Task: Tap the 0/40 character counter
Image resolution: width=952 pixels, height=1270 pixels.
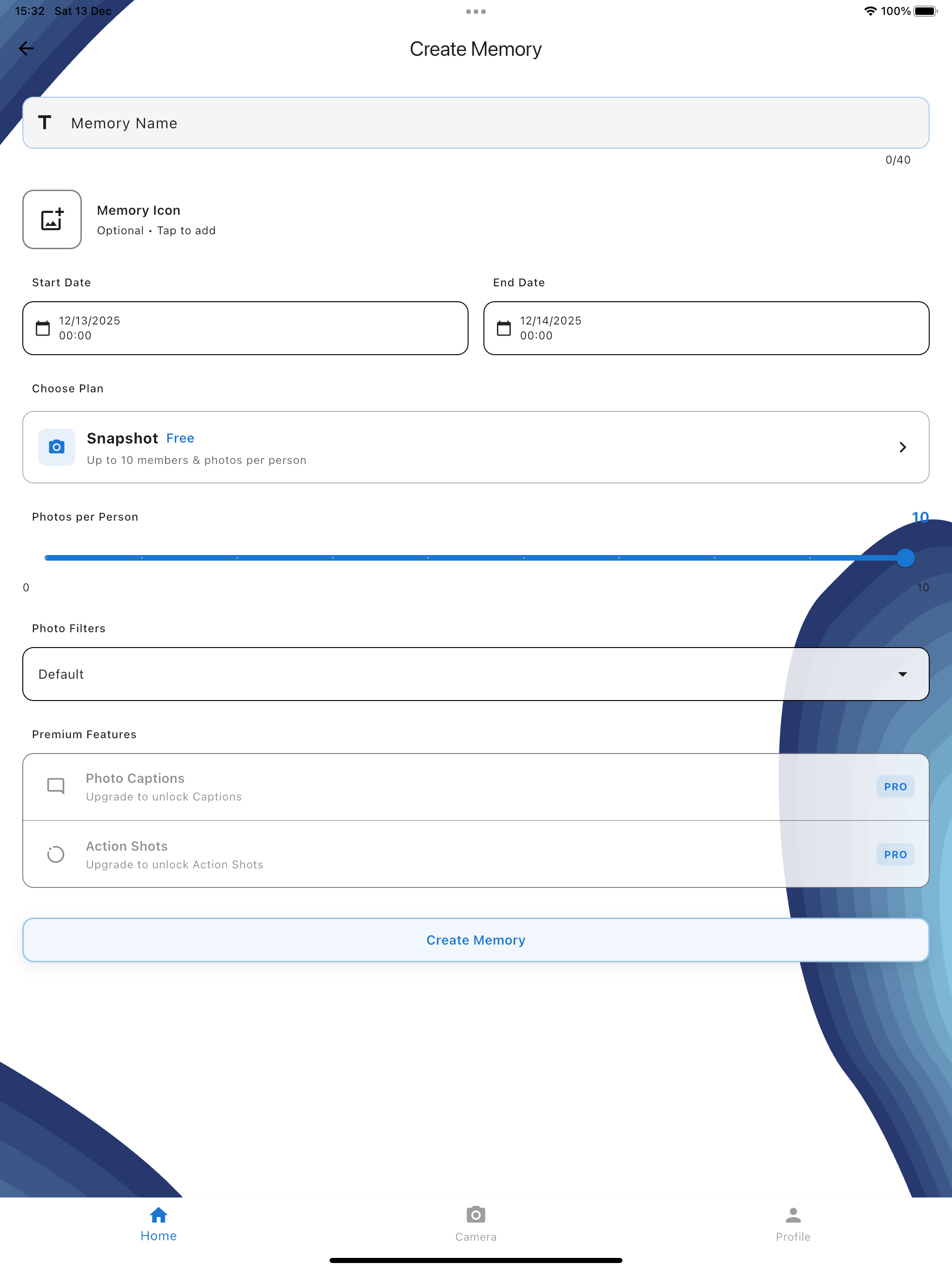Action: click(x=898, y=160)
